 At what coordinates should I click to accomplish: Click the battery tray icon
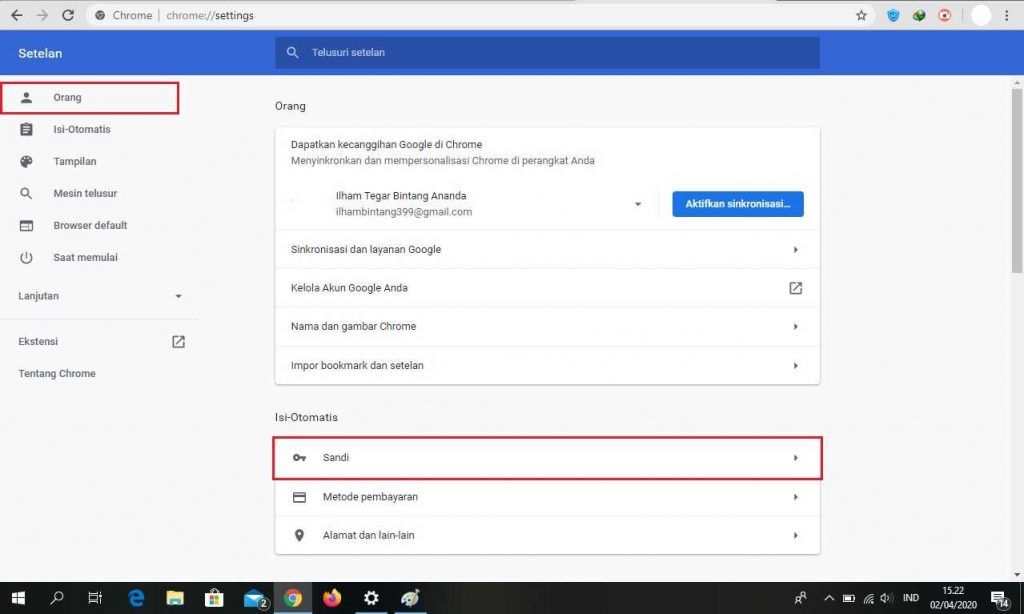pos(848,598)
